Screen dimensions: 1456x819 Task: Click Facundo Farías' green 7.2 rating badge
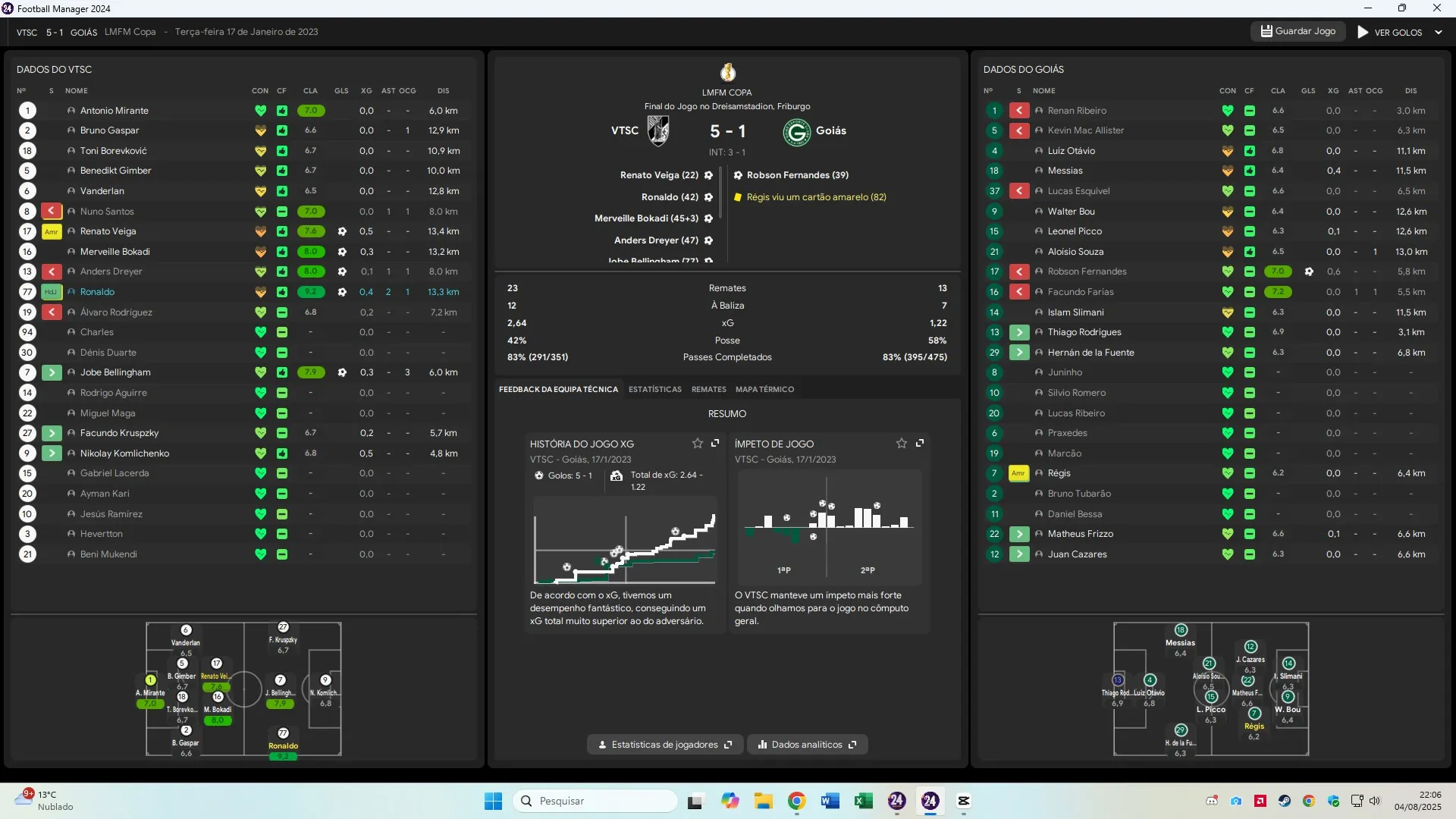click(1278, 292)
